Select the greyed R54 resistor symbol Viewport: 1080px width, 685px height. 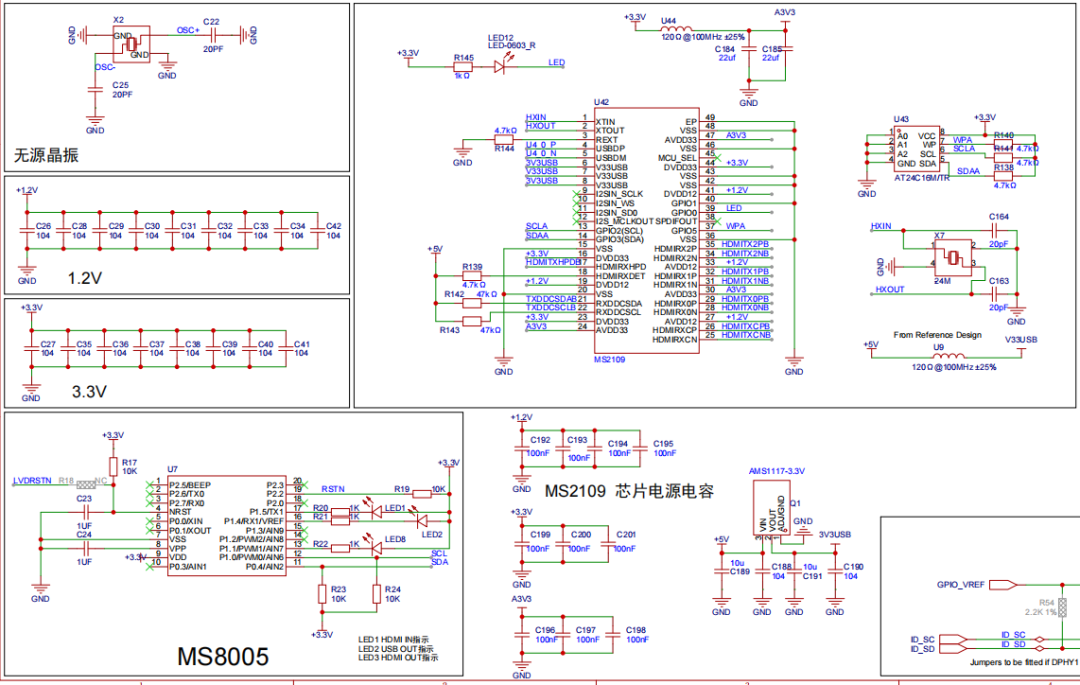pyautogui.click(x=1062, y=607)
